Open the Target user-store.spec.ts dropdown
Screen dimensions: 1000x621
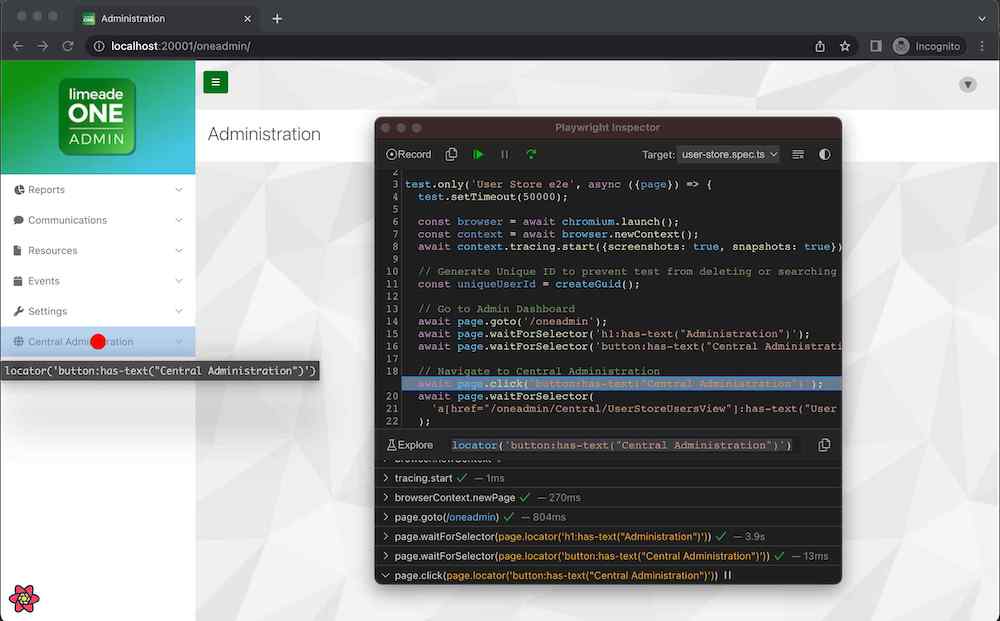click(x=729, y=155)
